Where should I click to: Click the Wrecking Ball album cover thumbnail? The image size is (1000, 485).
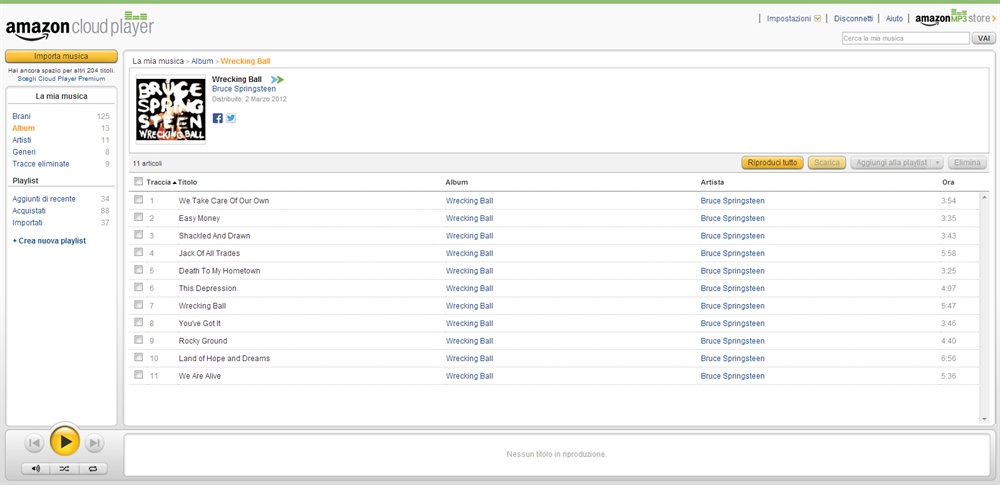(x=170, y=109)
